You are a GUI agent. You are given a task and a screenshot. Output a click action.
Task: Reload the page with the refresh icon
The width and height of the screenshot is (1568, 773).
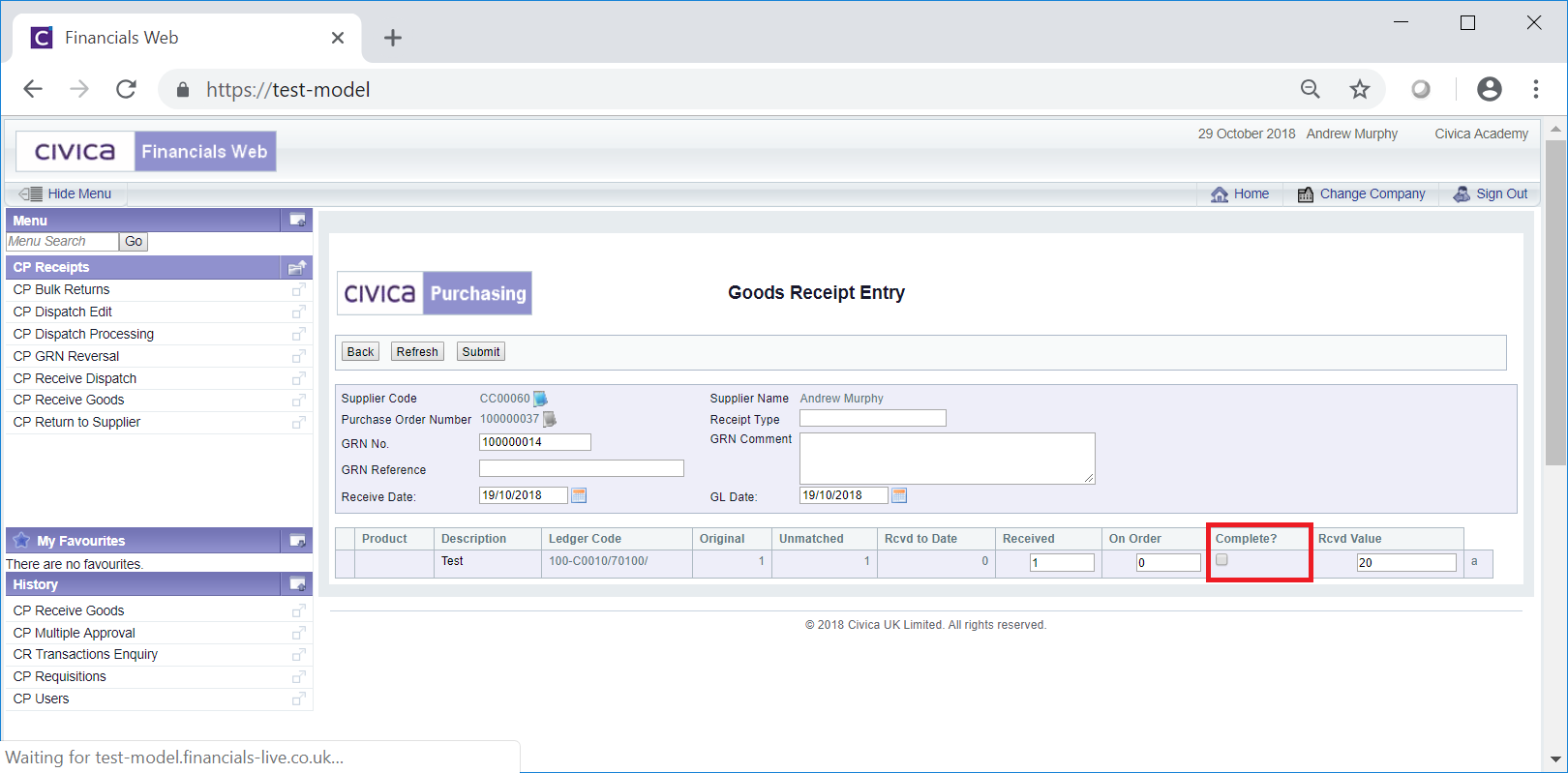point(126,89)
